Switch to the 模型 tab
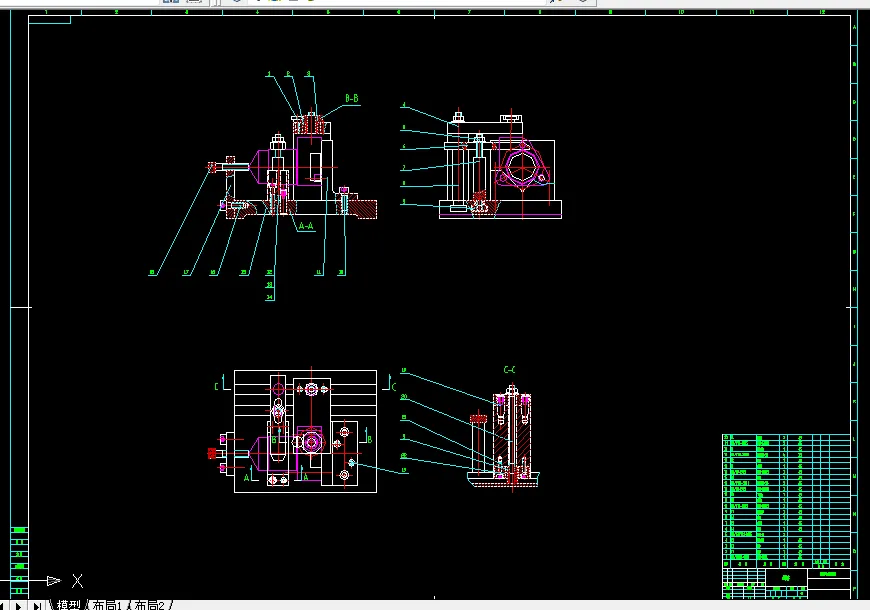This screenshot has height=610, width=870. (69, 605)
